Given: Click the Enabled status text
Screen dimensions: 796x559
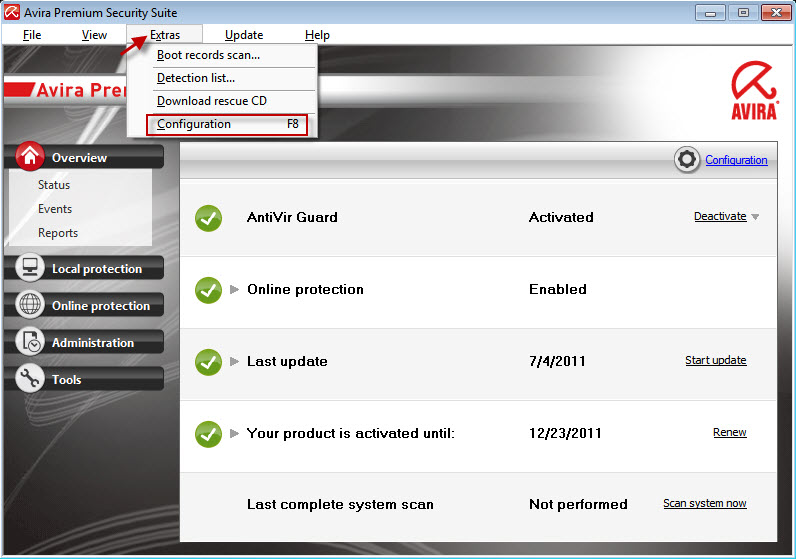Looking at the screenshot, I should (557, 289).
